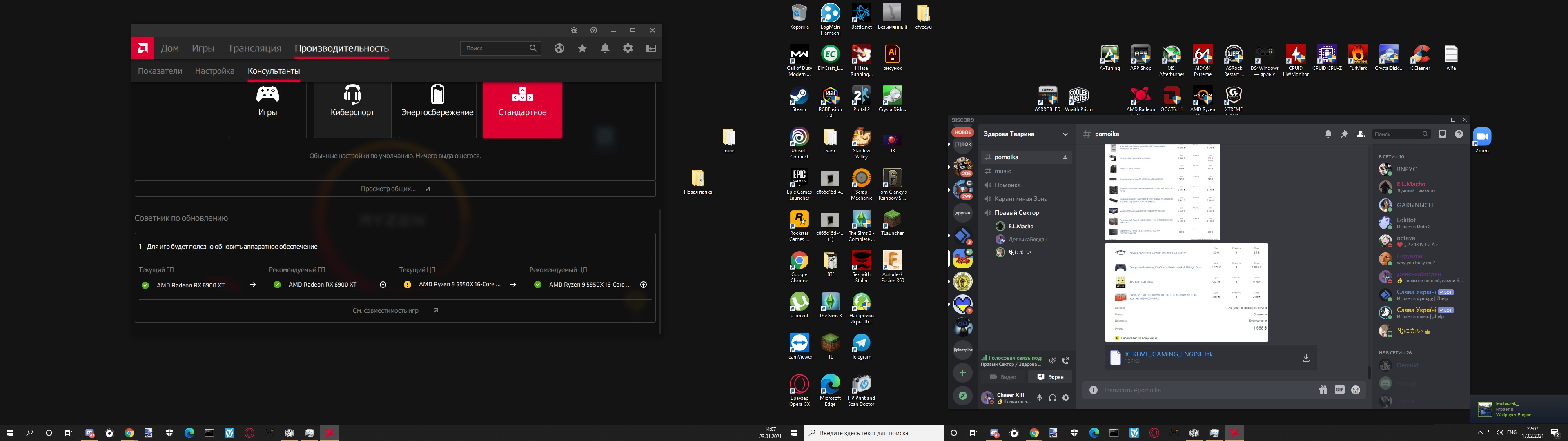
Task: Turn on Discord Видео camera
Action: point(1003,377)
